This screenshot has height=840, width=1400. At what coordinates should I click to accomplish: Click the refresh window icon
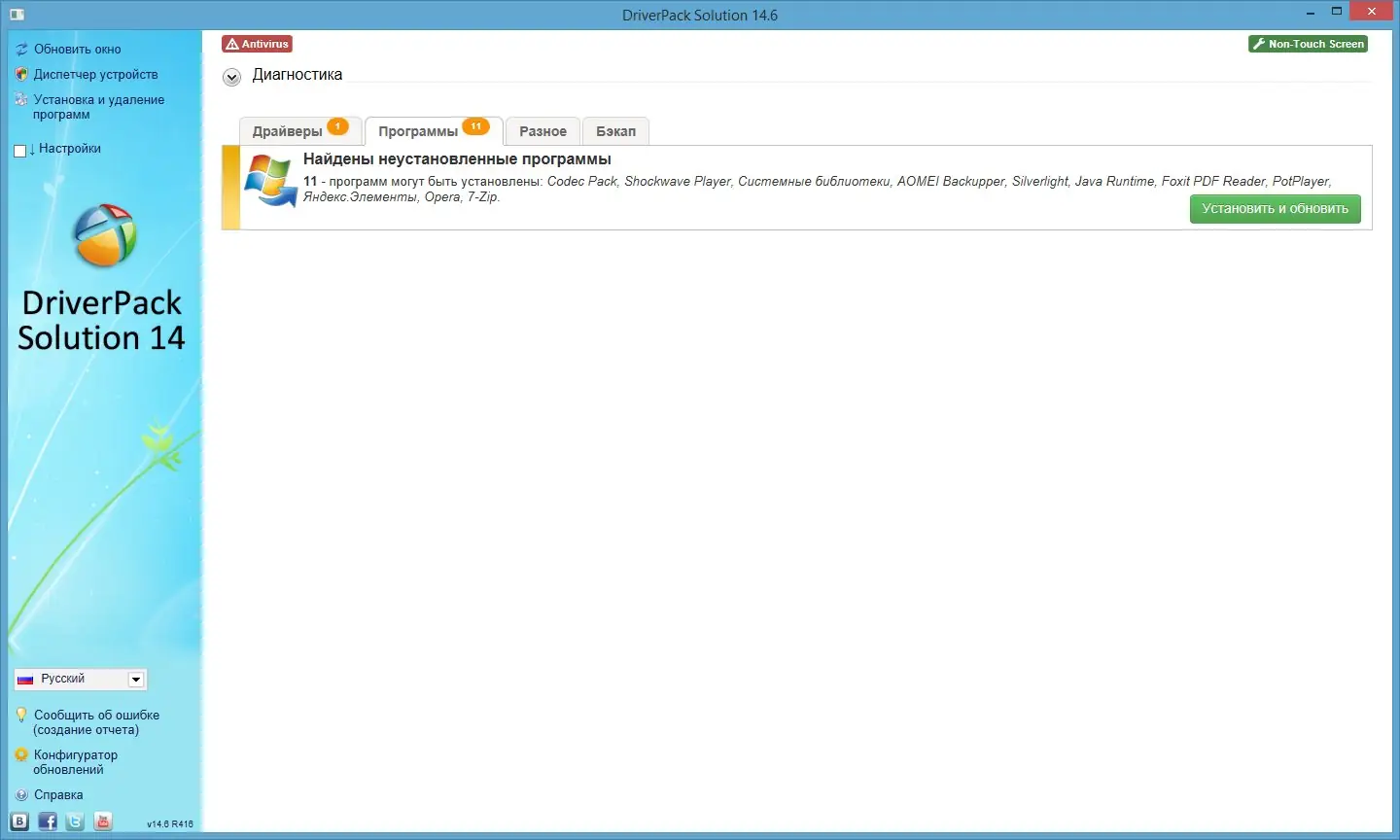21,50
